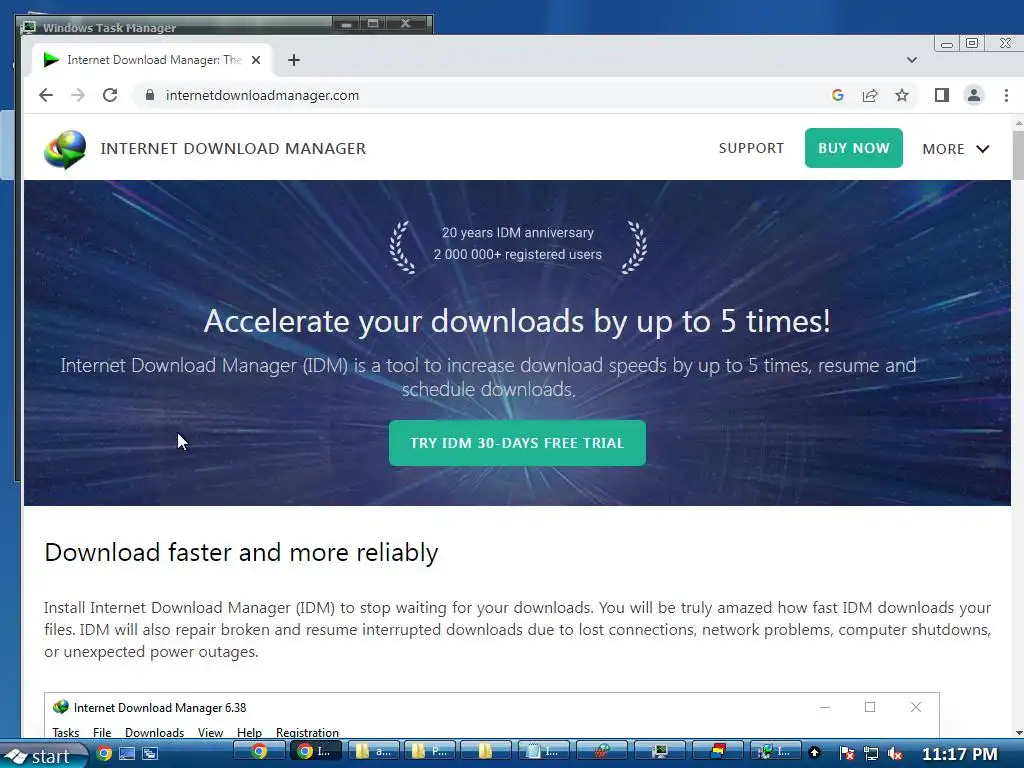Open File menu in IDM screenshot
Screen dimensions: 1024x768
pos(102,733)
